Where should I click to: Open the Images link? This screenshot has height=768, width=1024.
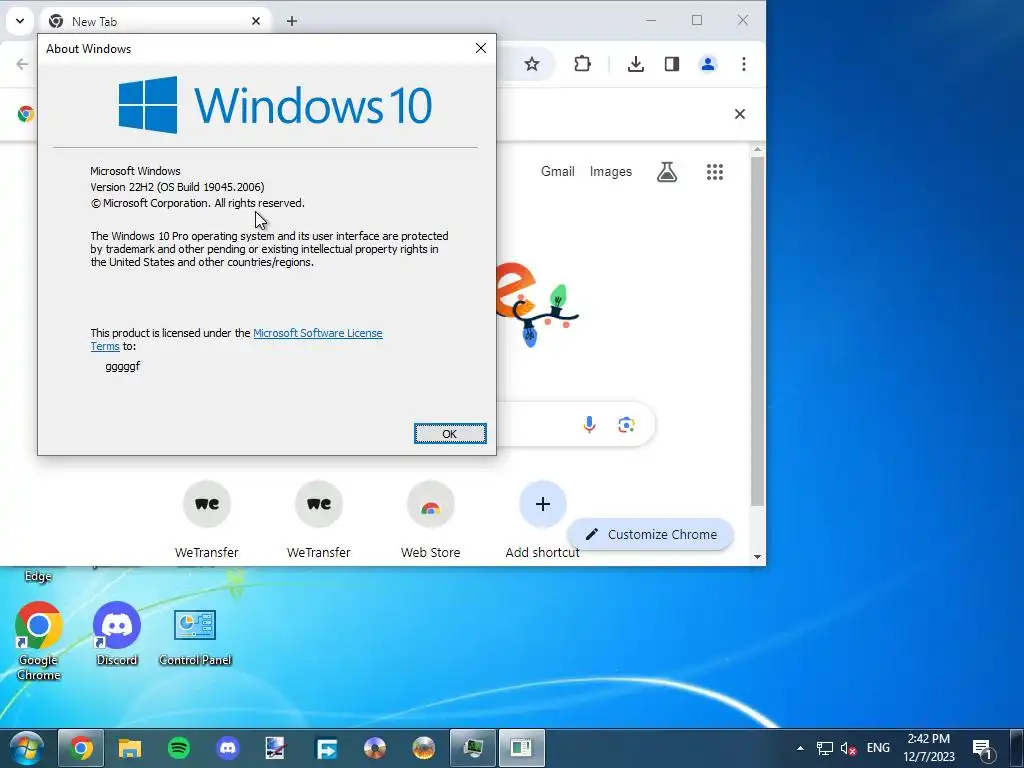(x=611, y=172)
